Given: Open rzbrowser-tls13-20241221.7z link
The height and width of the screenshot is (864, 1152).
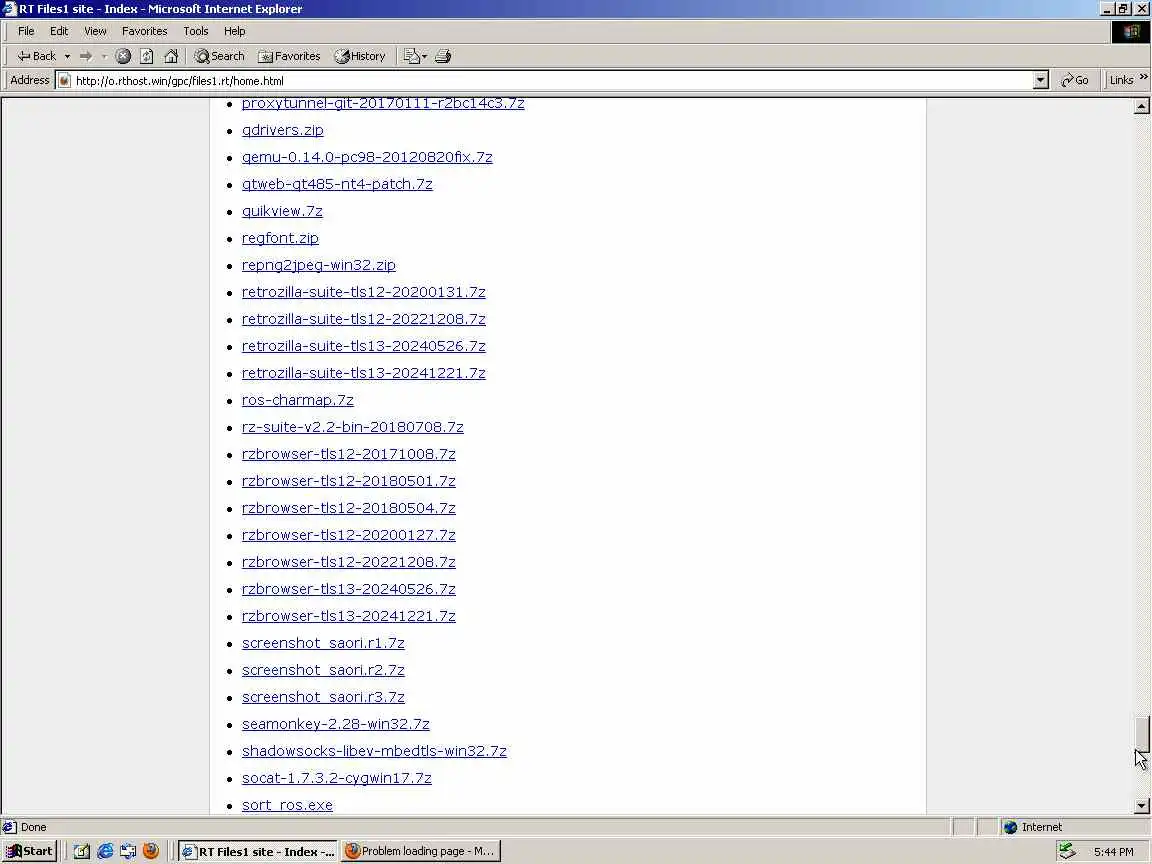Looking at the screenshot, I should [348, 616].
